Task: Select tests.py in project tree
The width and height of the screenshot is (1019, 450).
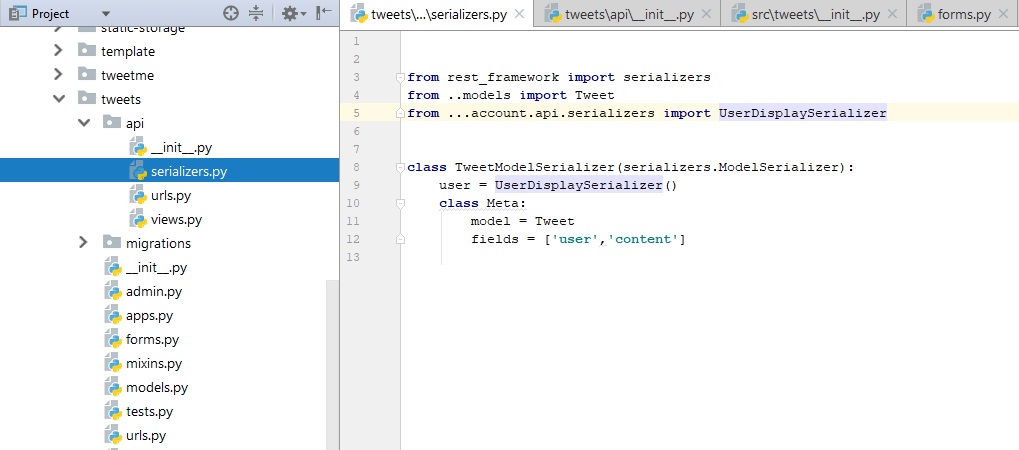Action: (149, 412)
